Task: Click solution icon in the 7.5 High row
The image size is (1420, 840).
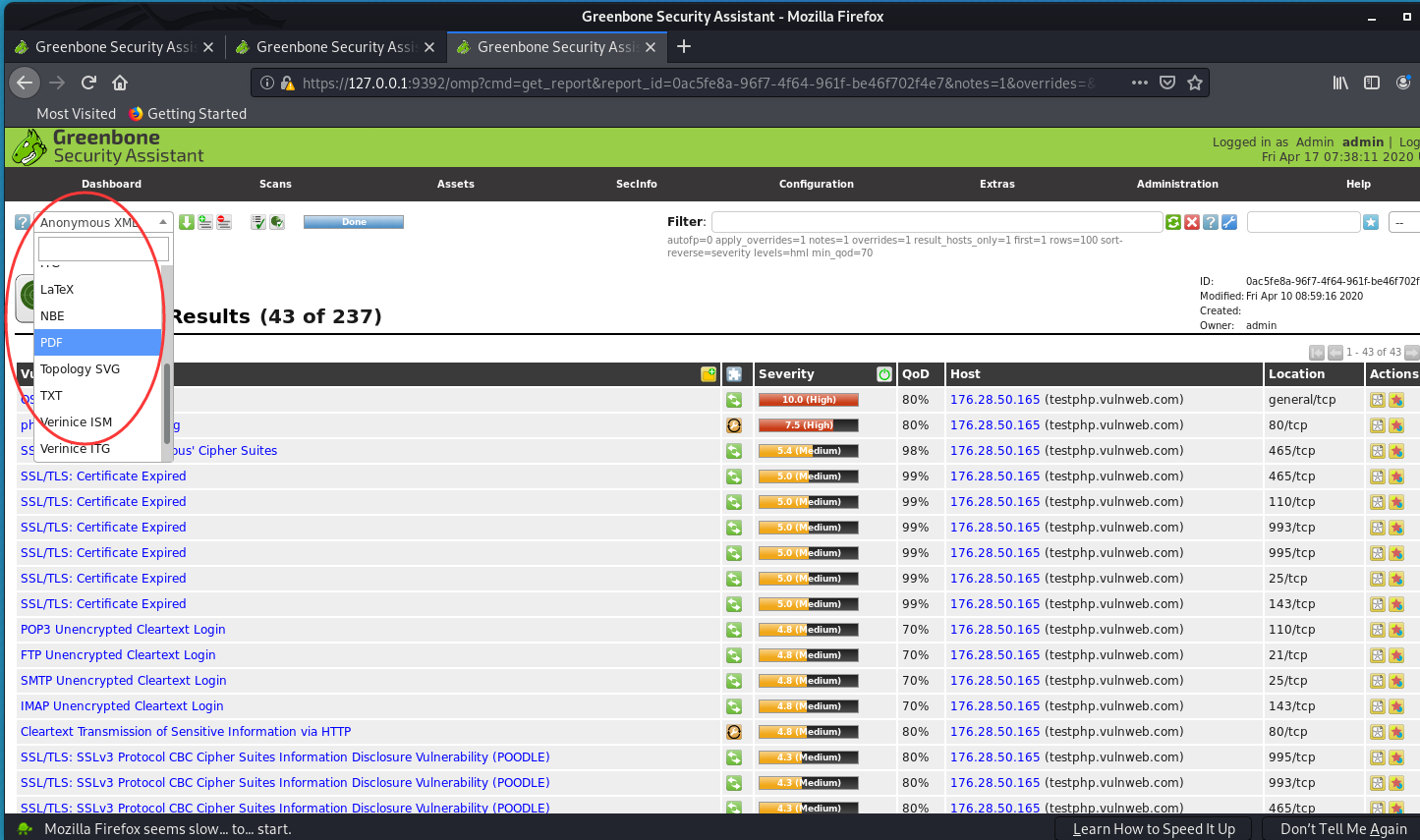Action: click(734, 425)
